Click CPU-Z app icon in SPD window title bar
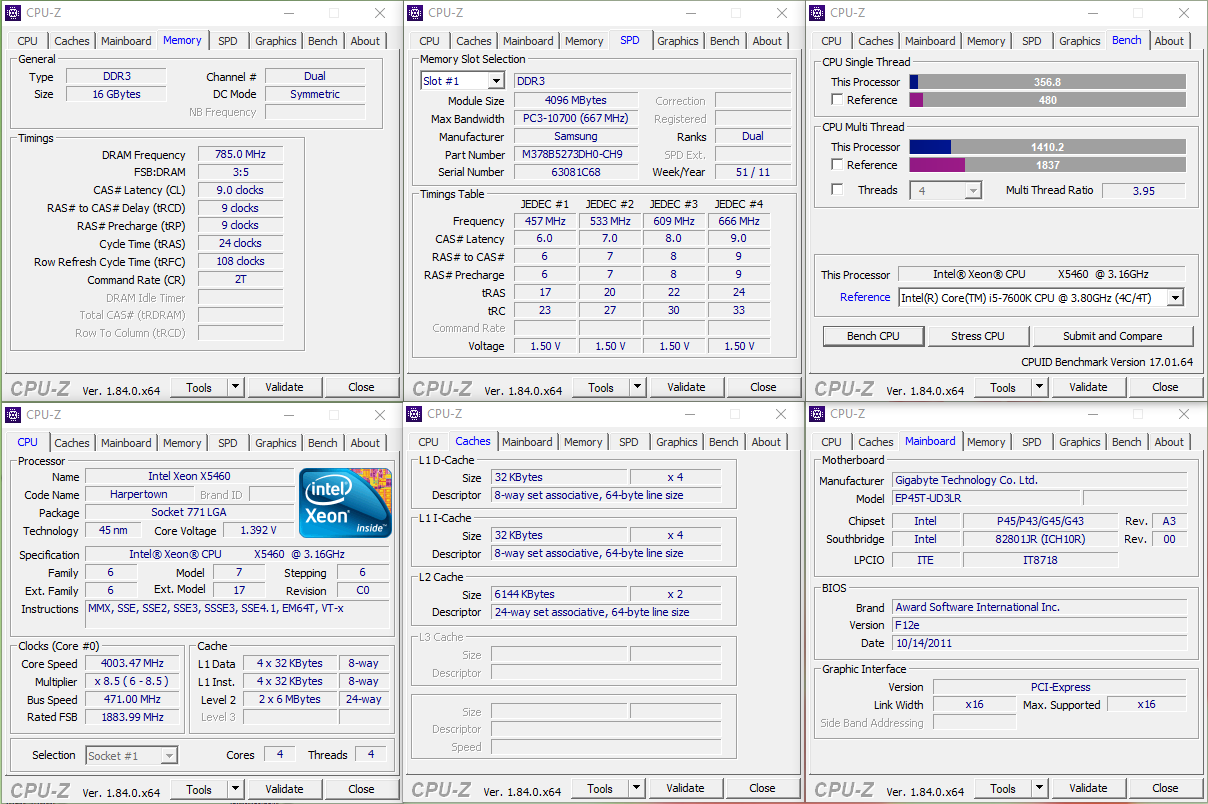Image resolution: width=1208 pixels, height=804 pixels. coord(416,13)
